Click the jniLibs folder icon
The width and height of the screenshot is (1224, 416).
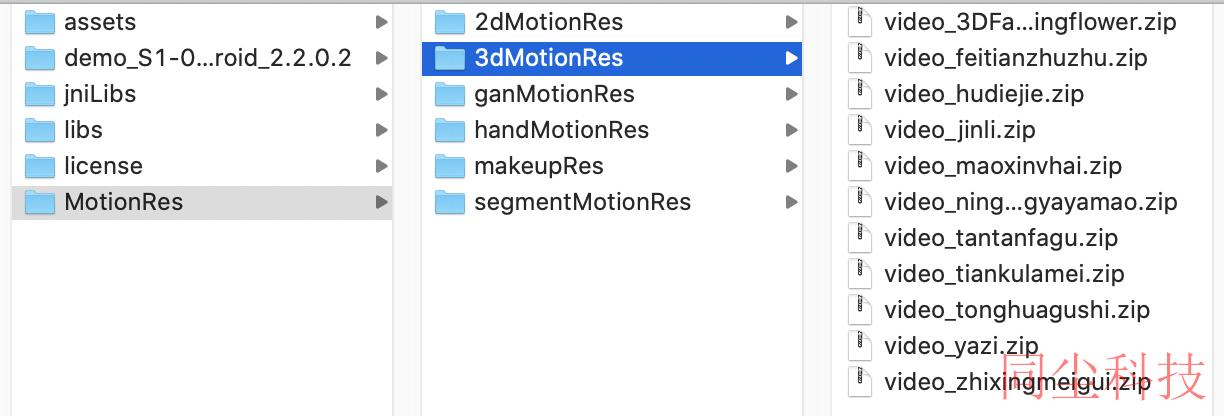pos(39,94)
